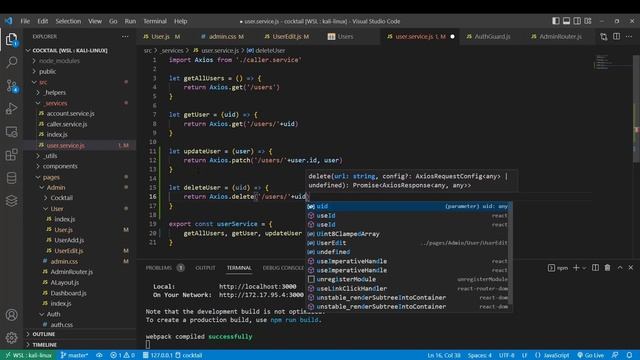Open editor more actions ellipsis
The width and height of the screenshot is (640, 360).
(x=629, y=36)
